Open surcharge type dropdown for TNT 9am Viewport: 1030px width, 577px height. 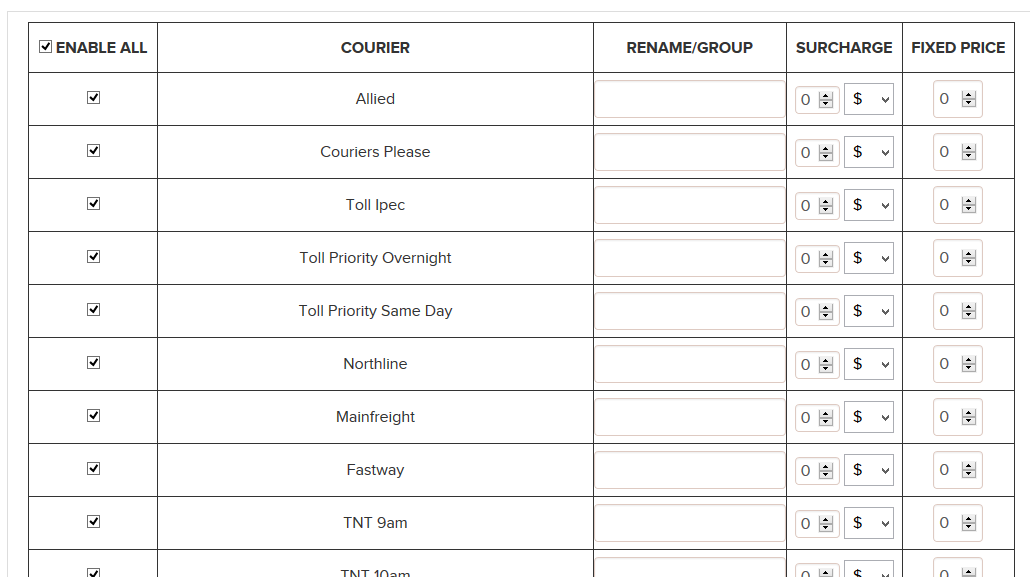coord(868,523)
